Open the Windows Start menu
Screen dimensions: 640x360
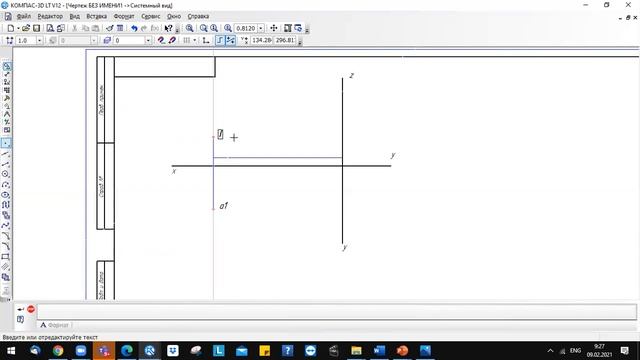tap(11, 351)
